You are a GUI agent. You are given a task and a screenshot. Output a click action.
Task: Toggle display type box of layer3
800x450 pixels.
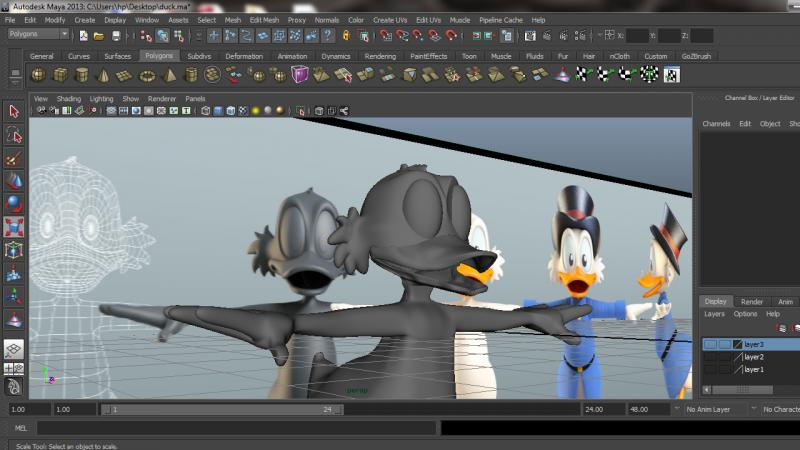pos(724,344)
